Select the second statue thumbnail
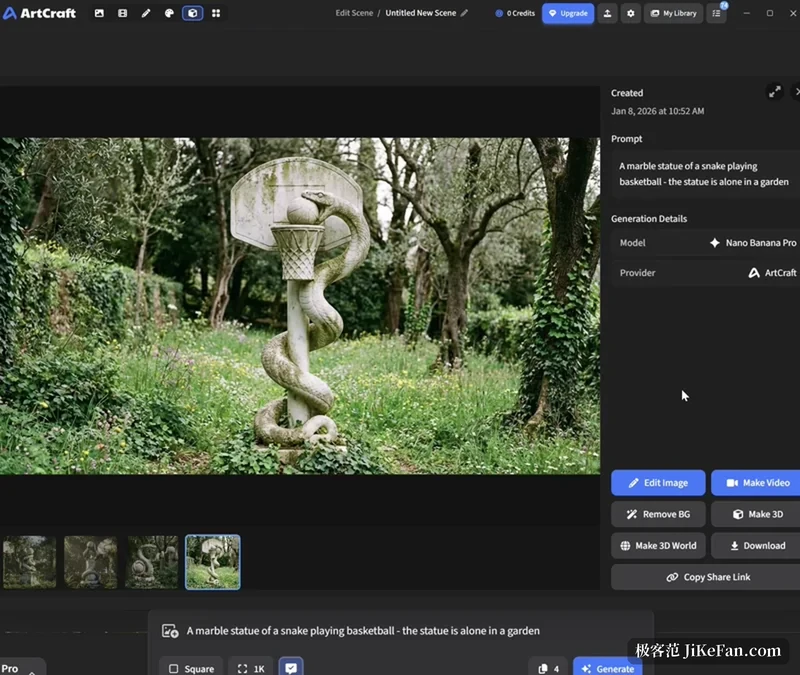This screenshot has height=675, width=800. (91, 562)
